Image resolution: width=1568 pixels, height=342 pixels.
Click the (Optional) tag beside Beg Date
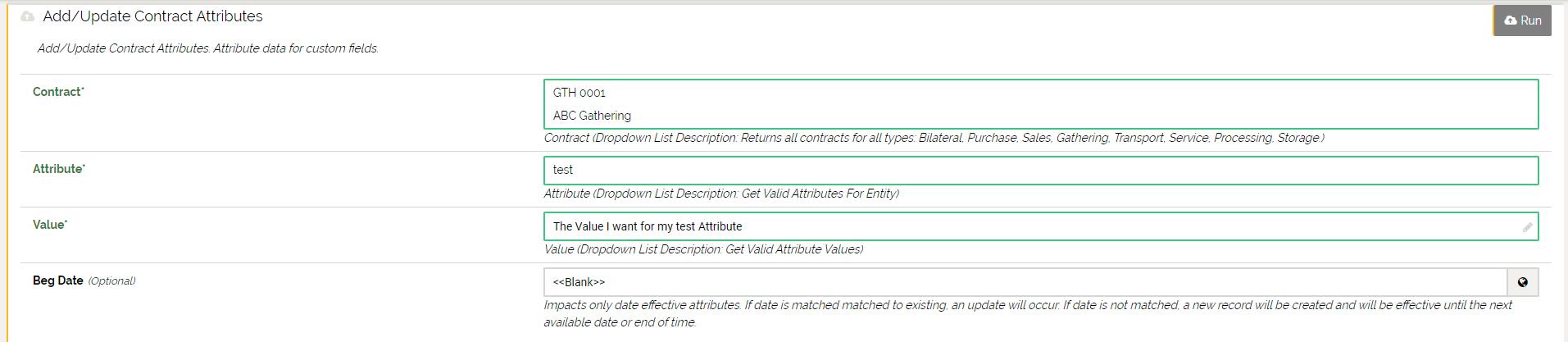point(111,280)
